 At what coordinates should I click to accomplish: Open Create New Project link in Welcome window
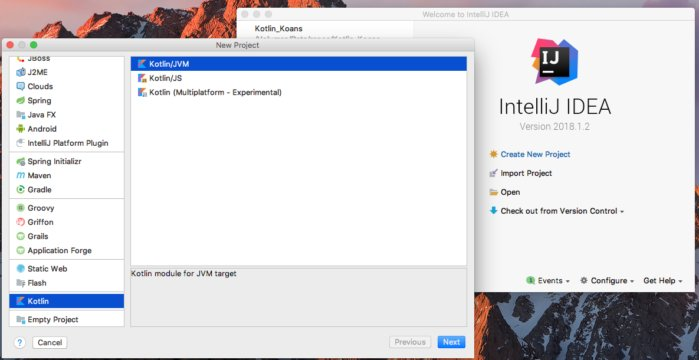(x=535, y=154)
